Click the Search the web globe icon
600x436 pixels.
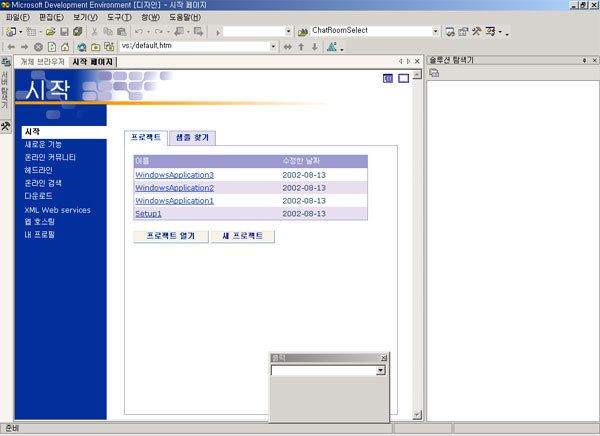[82, 47]
